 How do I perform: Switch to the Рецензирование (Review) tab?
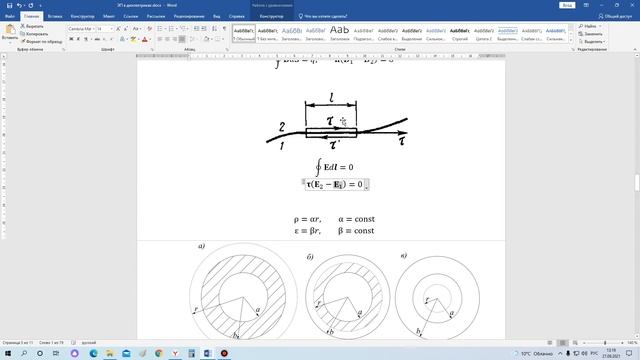189,16
